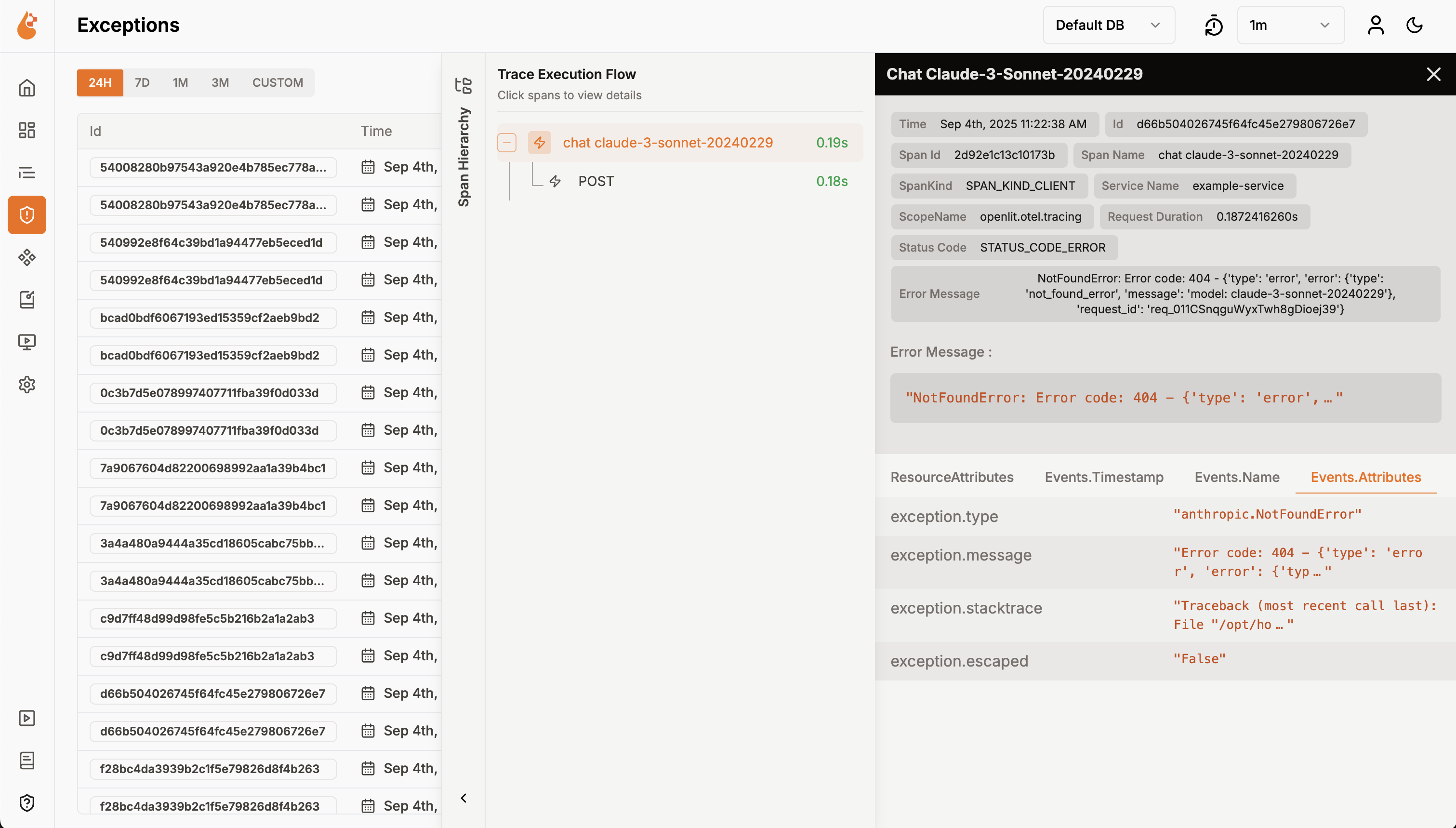Select the POST span row
Image resolution: width=1456 pixels, height=828 pixels.
(680, 181)
